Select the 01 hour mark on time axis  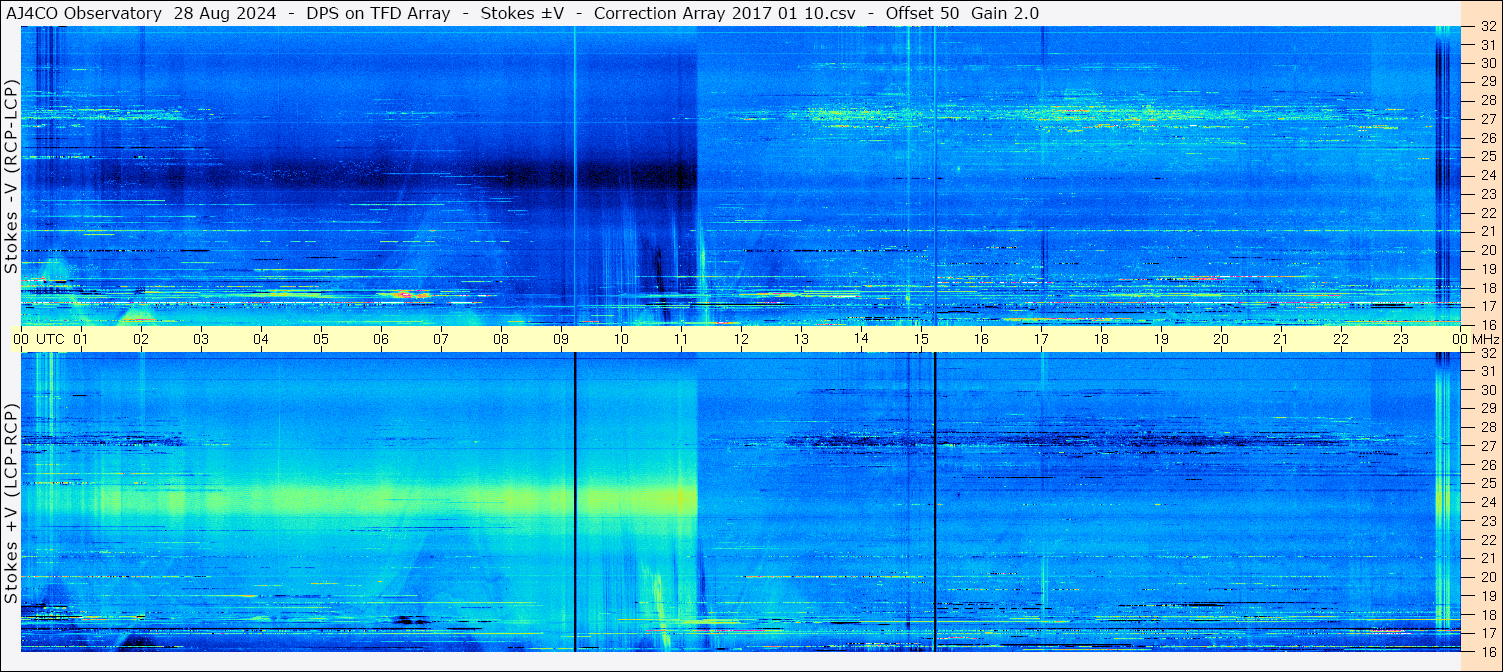81,339
